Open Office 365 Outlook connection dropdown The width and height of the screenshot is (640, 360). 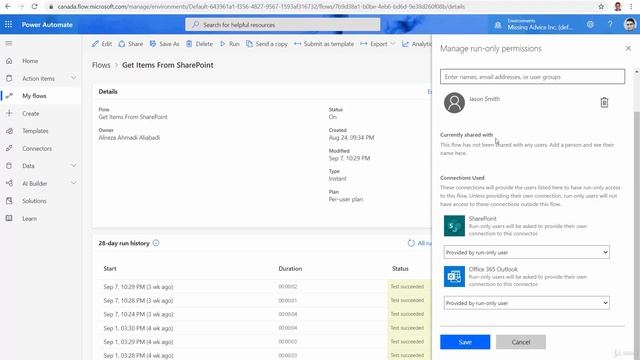pyautogui.click(x=527, y=303)
